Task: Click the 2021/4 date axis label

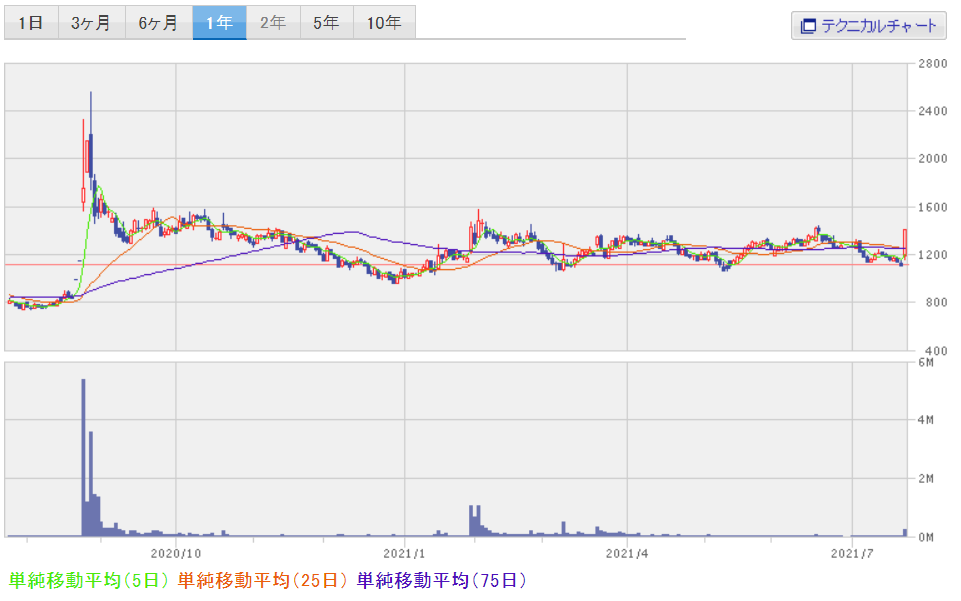Action: pos(627,553)
